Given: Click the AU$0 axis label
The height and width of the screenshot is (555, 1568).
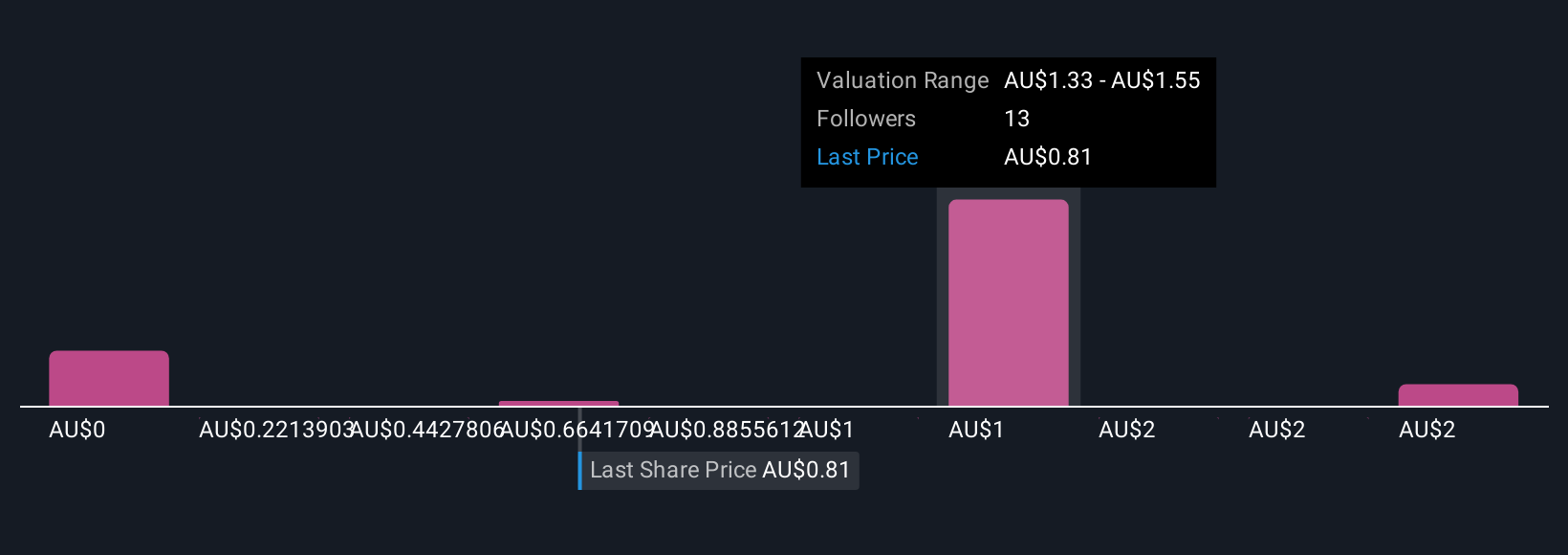Looking at the screenshot, I should pos(77,430).
